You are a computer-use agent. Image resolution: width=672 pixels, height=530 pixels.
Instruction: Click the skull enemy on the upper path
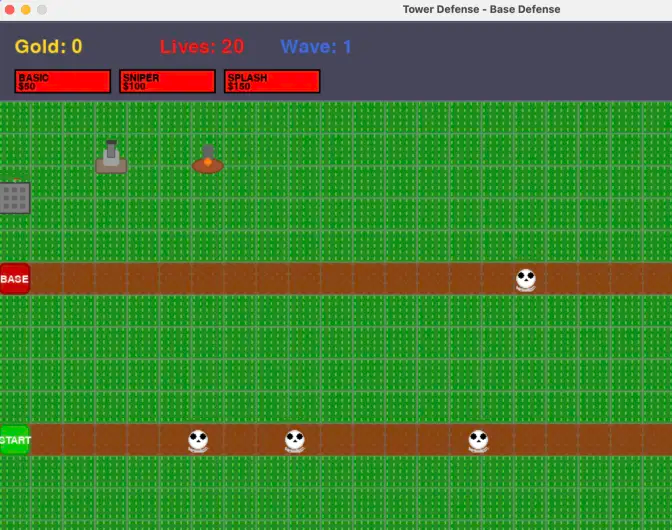526,279
